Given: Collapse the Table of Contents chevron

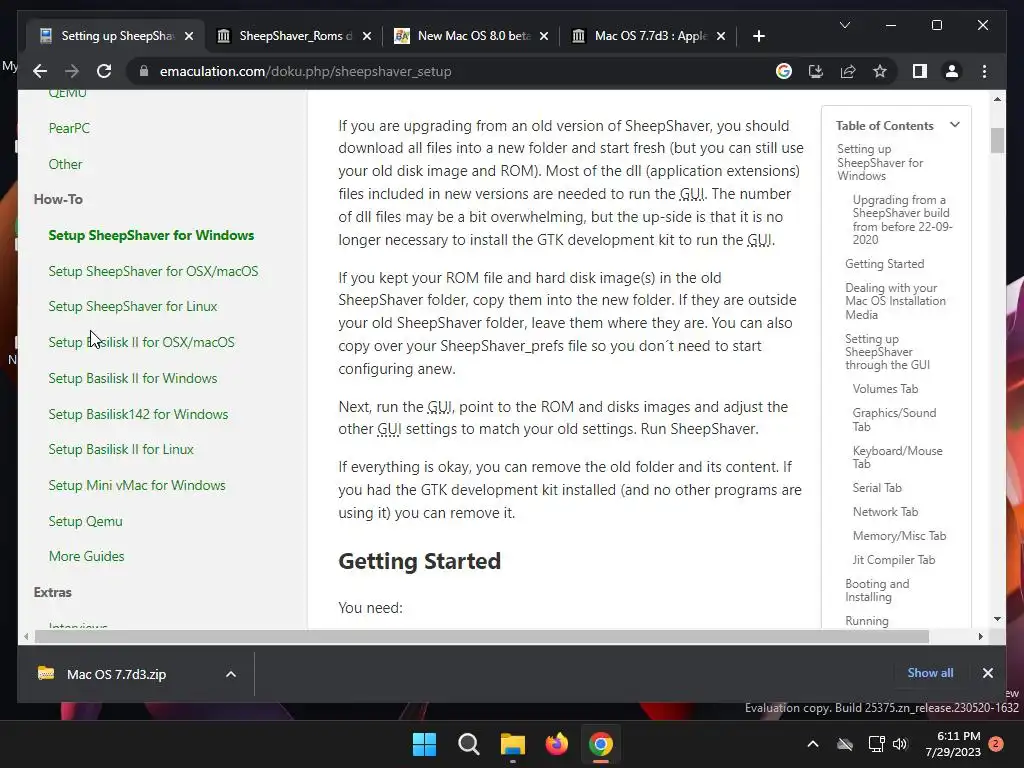Looking at the screenshot, I should (x=954, y=125).
